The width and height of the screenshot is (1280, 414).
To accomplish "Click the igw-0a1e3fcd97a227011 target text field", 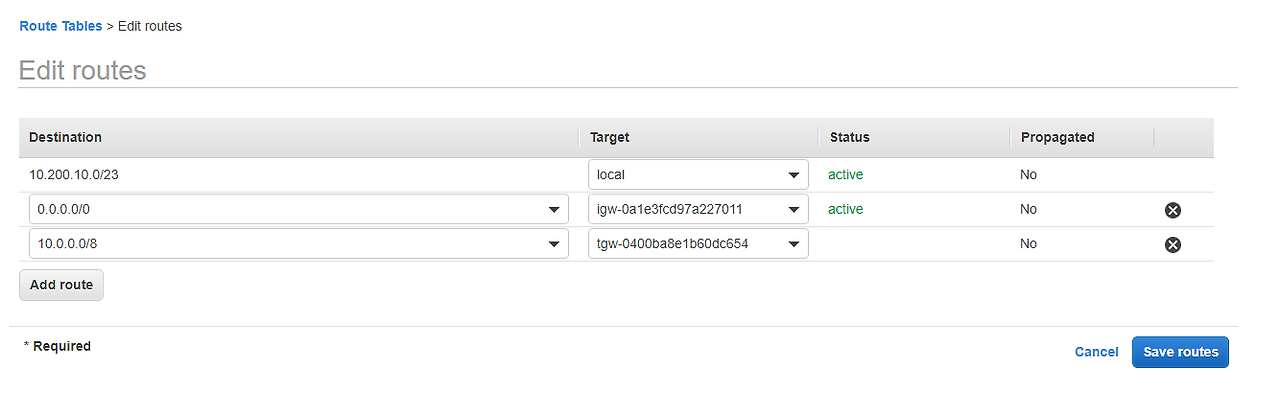I will (698, 210).
